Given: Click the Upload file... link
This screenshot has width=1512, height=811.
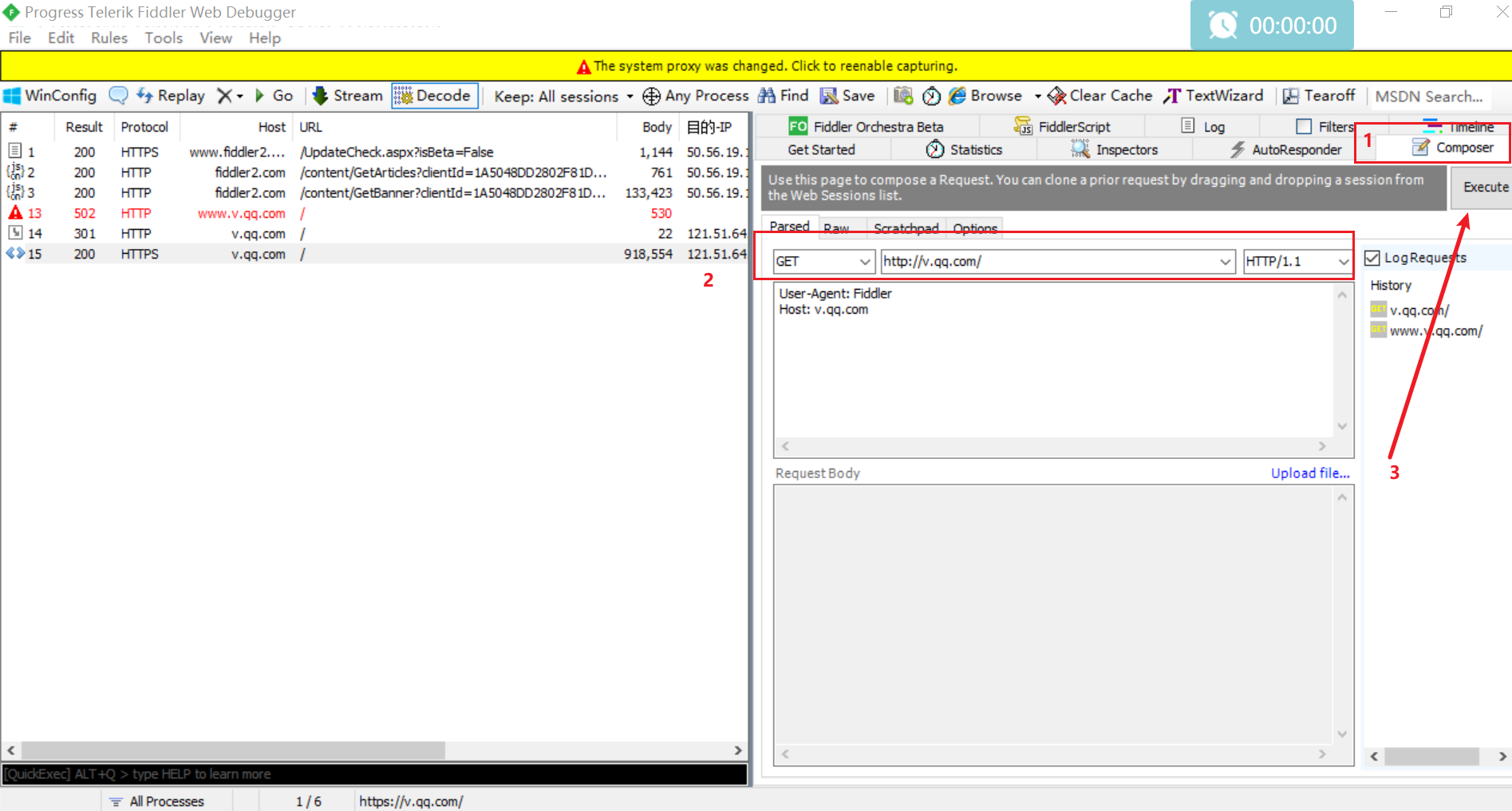Looking at the screenshot, I should [x=1309, y=473].
